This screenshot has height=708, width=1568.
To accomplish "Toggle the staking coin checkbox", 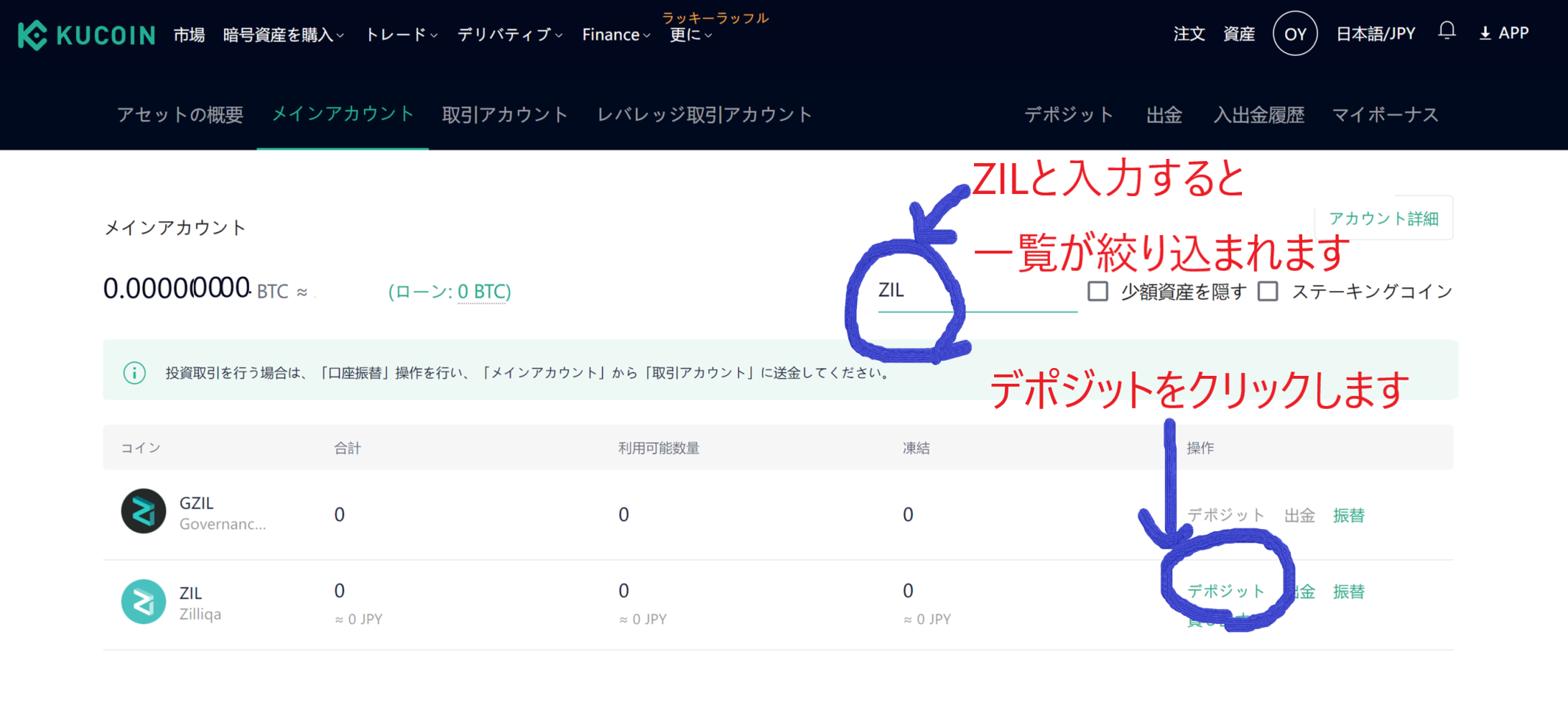I will (1268, 291).
